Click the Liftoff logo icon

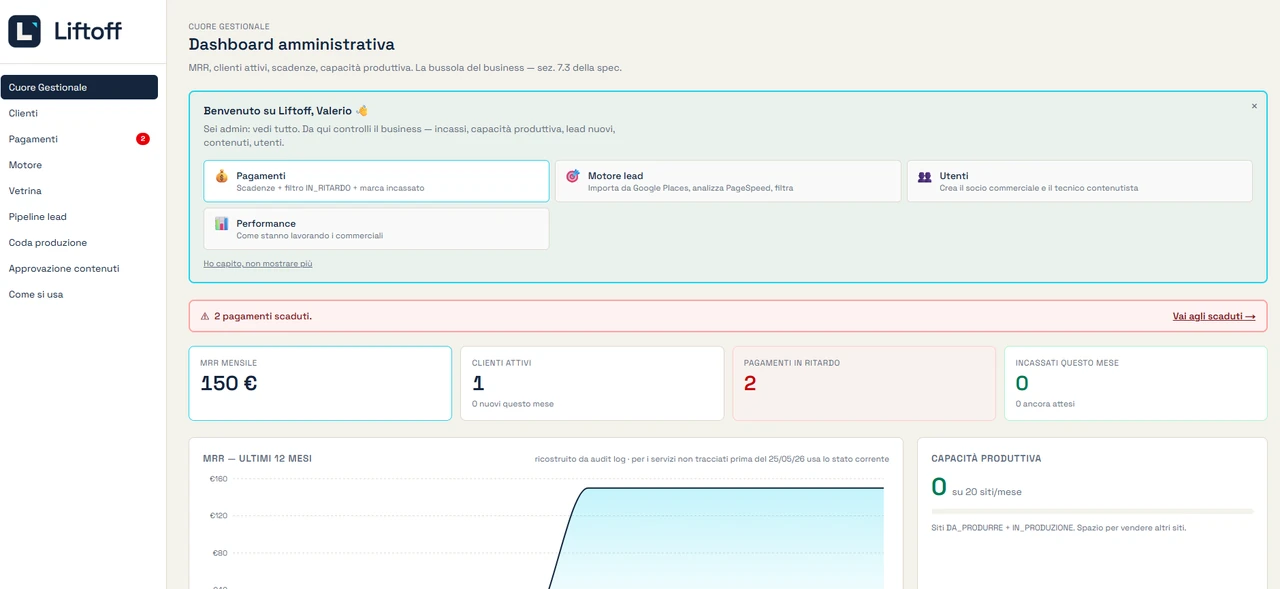click(x=25, y=31)
